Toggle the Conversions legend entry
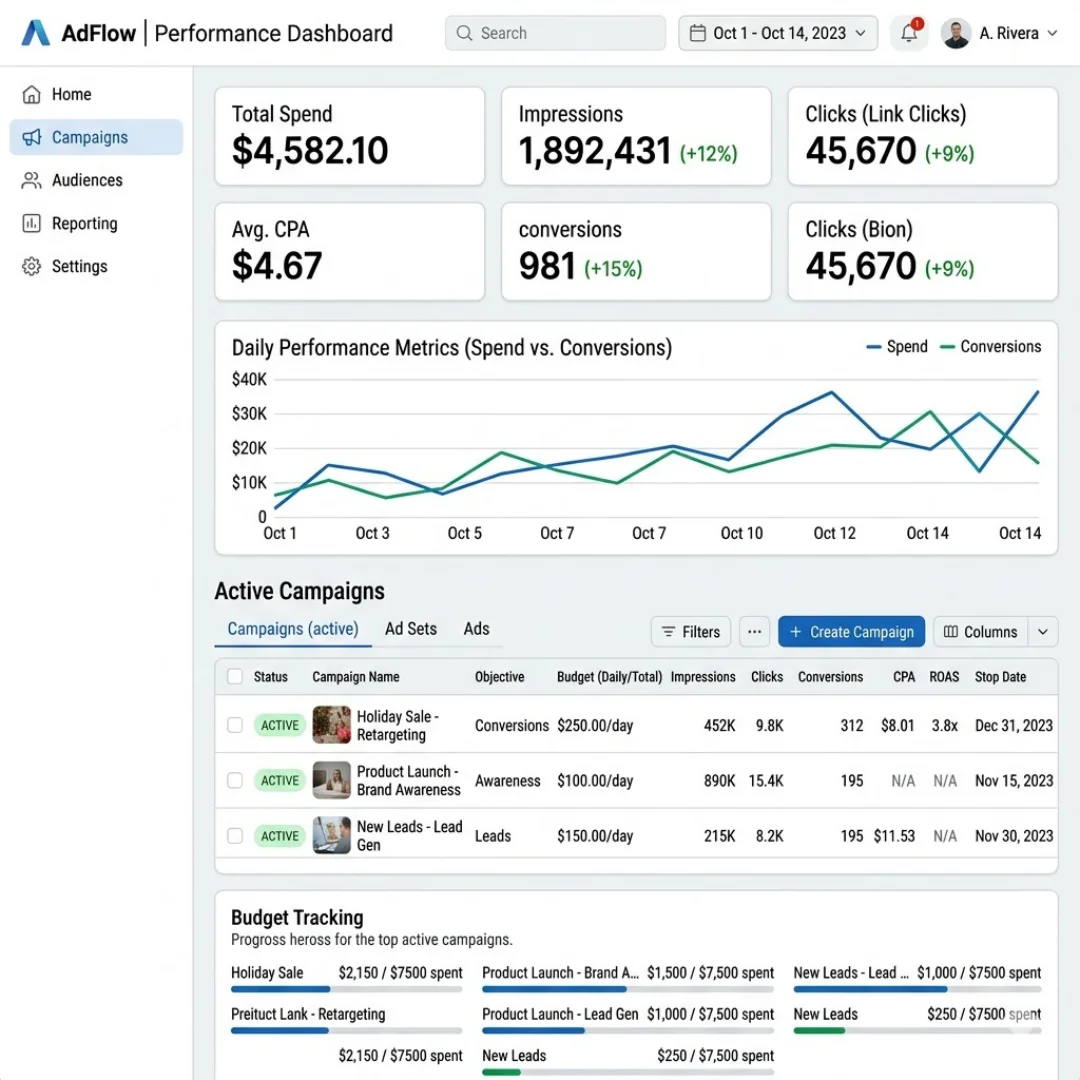This screenshot has width=1080, height=1080. (x=990, y=346)
